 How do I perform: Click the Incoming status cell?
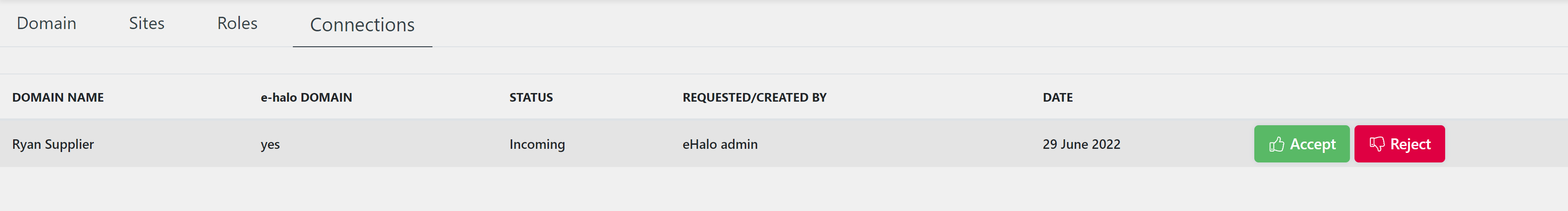tap(537, 145)
